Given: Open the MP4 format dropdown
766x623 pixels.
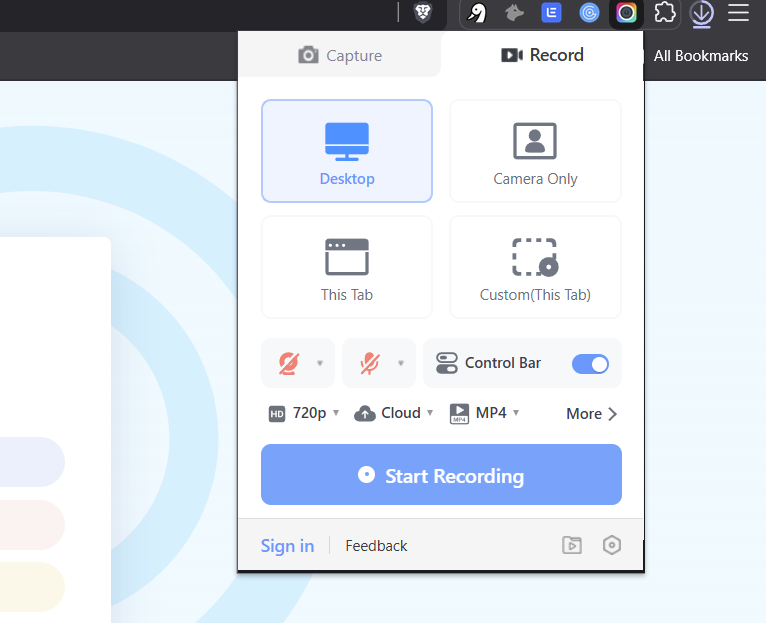Looking at the screenshot, I should [x=485, y=413].
